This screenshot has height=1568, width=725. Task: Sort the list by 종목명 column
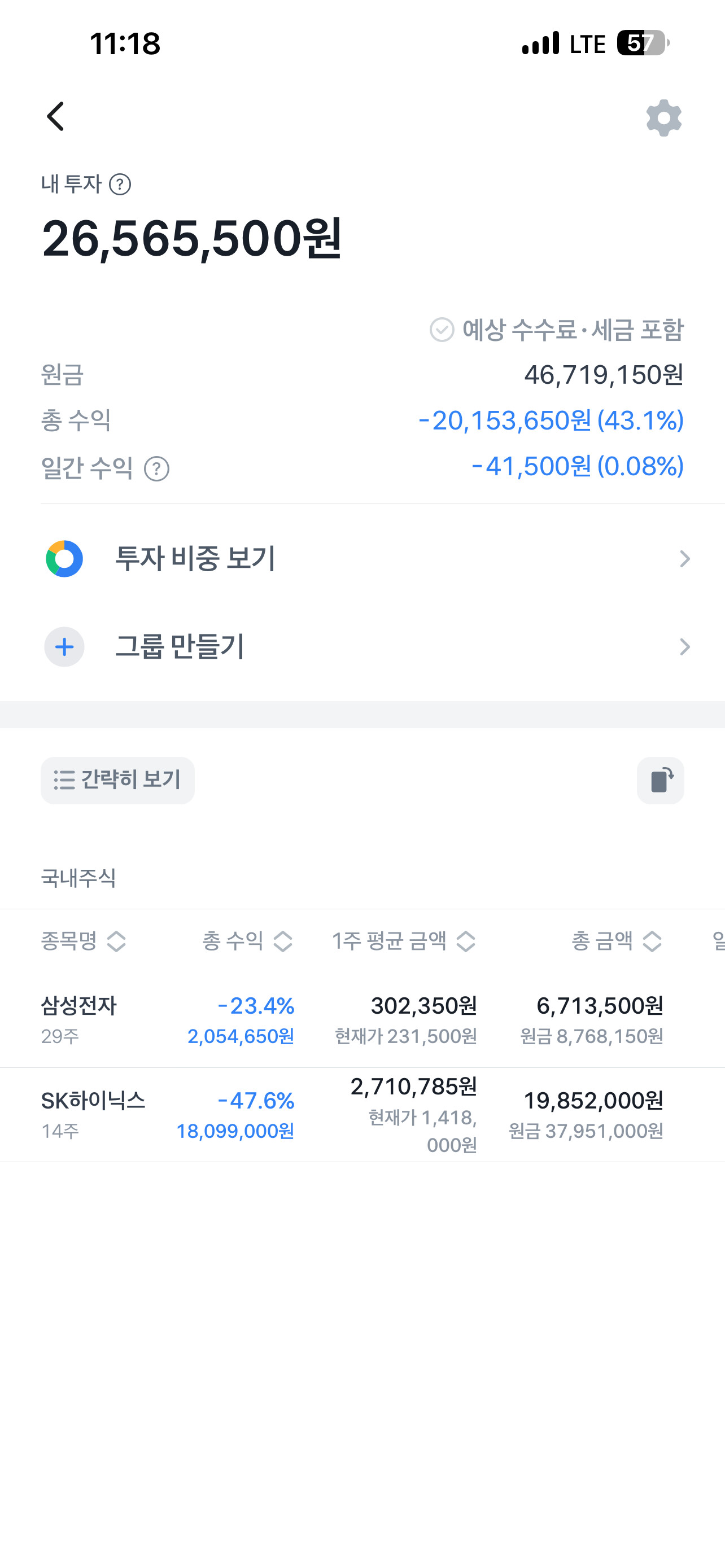[x=84, y=941]
